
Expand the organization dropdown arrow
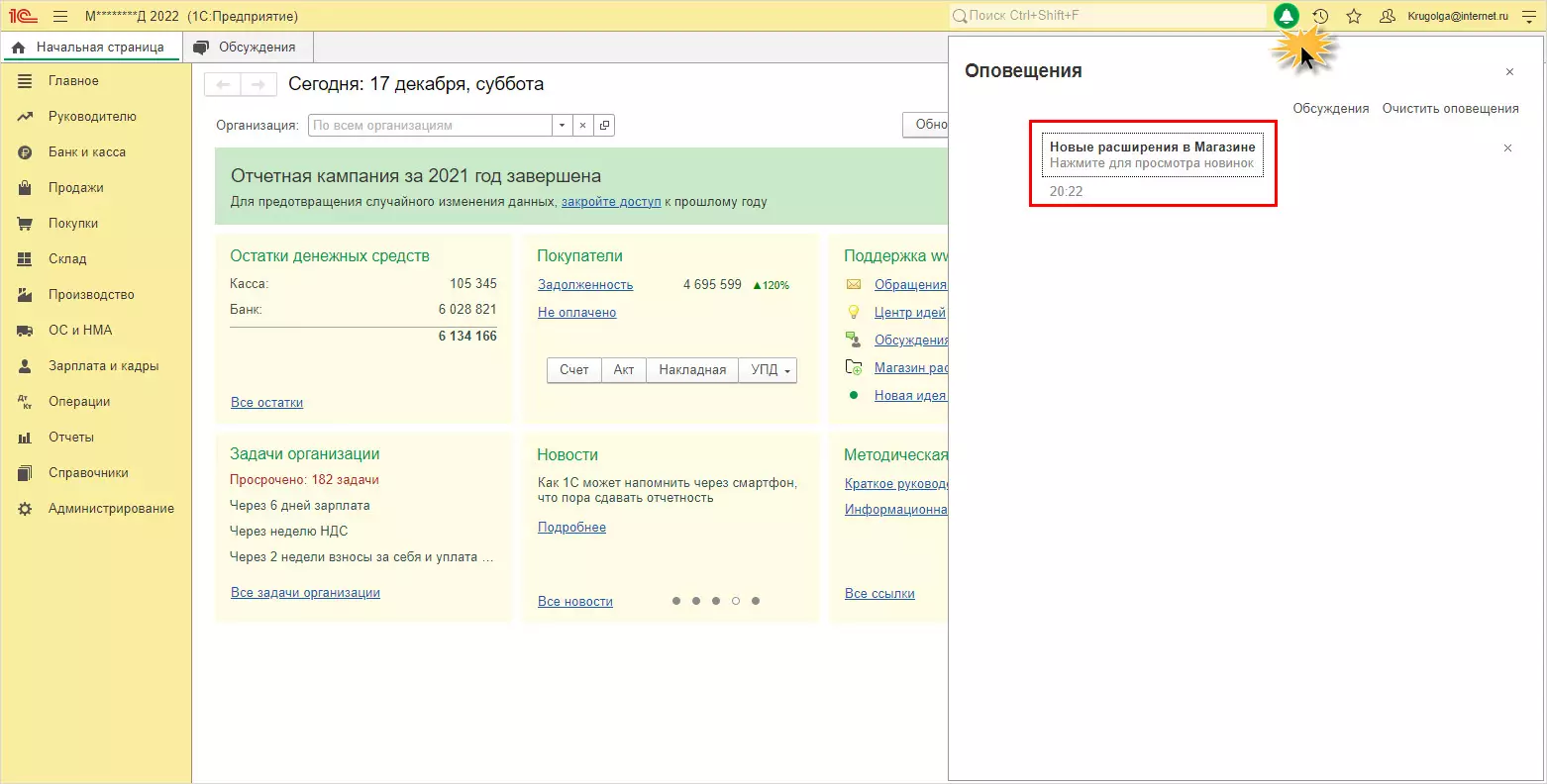(563, 126)
